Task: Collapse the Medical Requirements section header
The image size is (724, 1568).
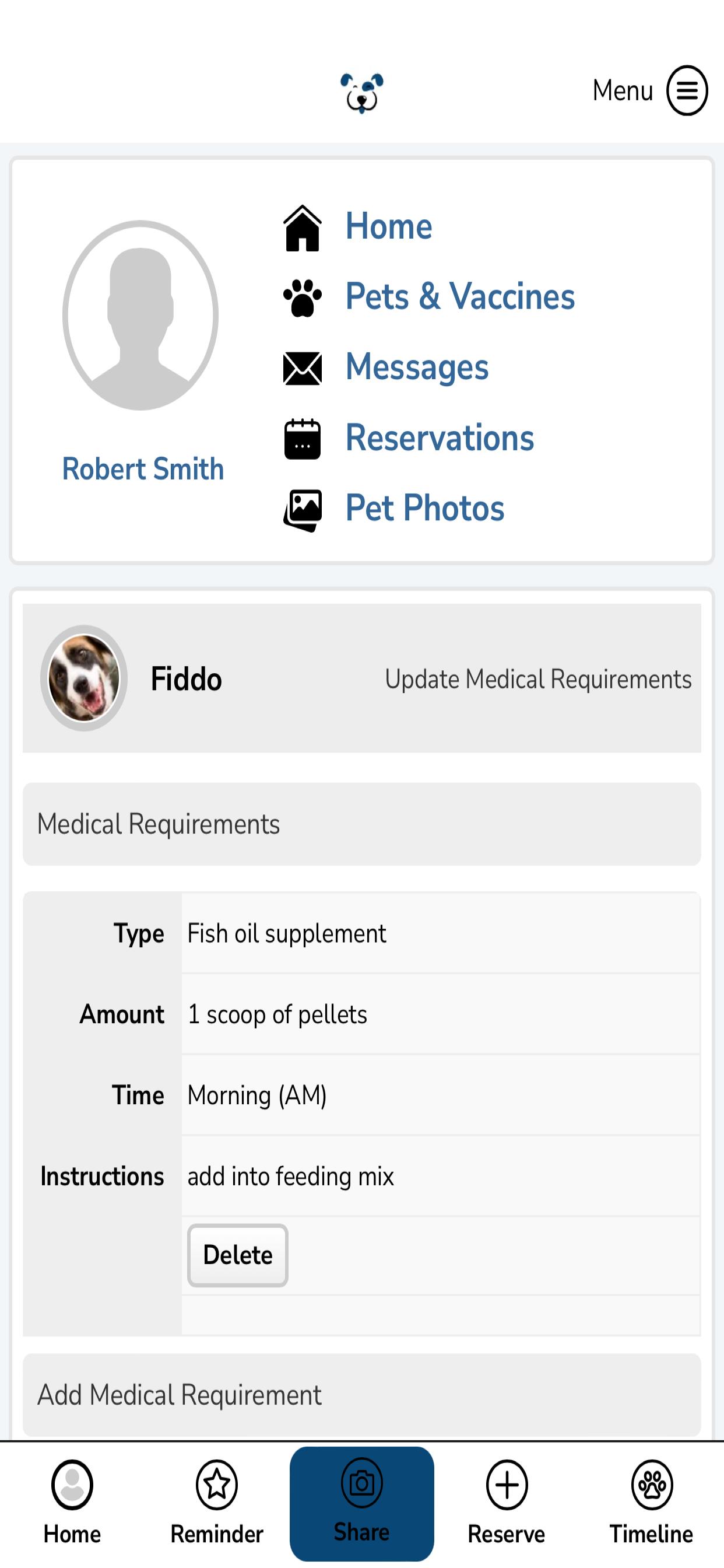Action: pyautogui.click(x=362, y=824)
